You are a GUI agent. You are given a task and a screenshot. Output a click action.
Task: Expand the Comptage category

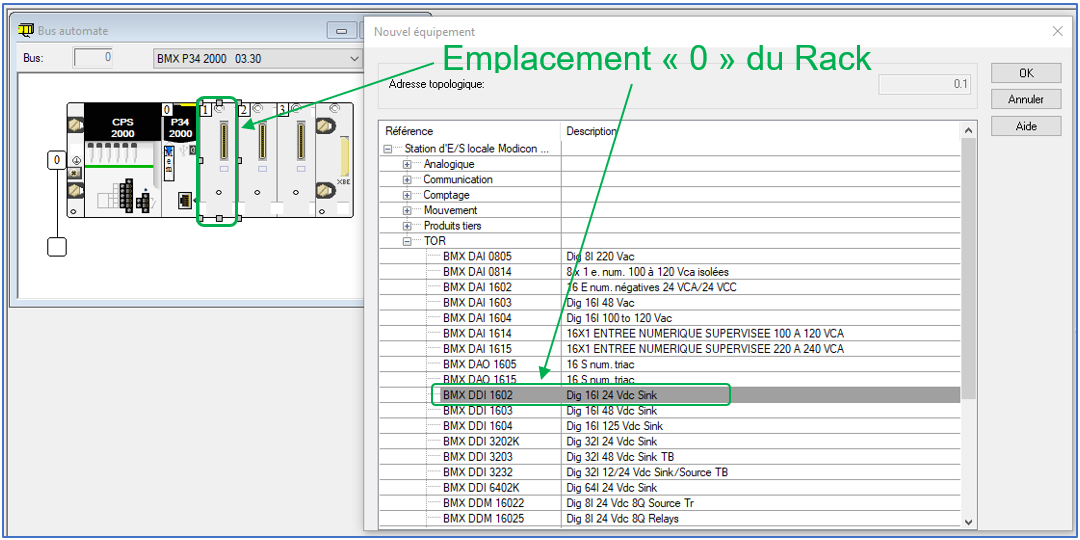tap(407, 195)
